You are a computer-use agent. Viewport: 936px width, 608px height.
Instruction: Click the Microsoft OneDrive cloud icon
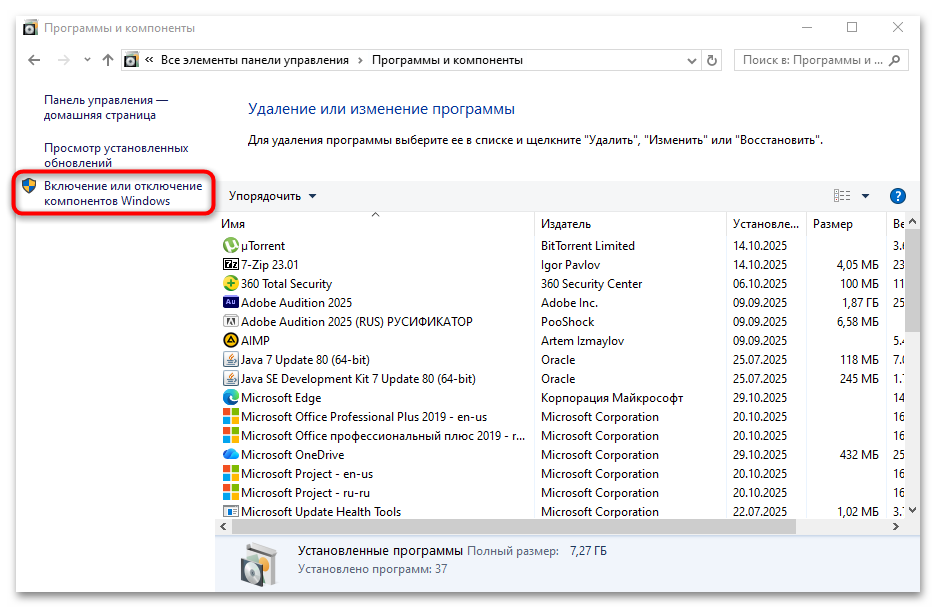(x=230, y=454)
